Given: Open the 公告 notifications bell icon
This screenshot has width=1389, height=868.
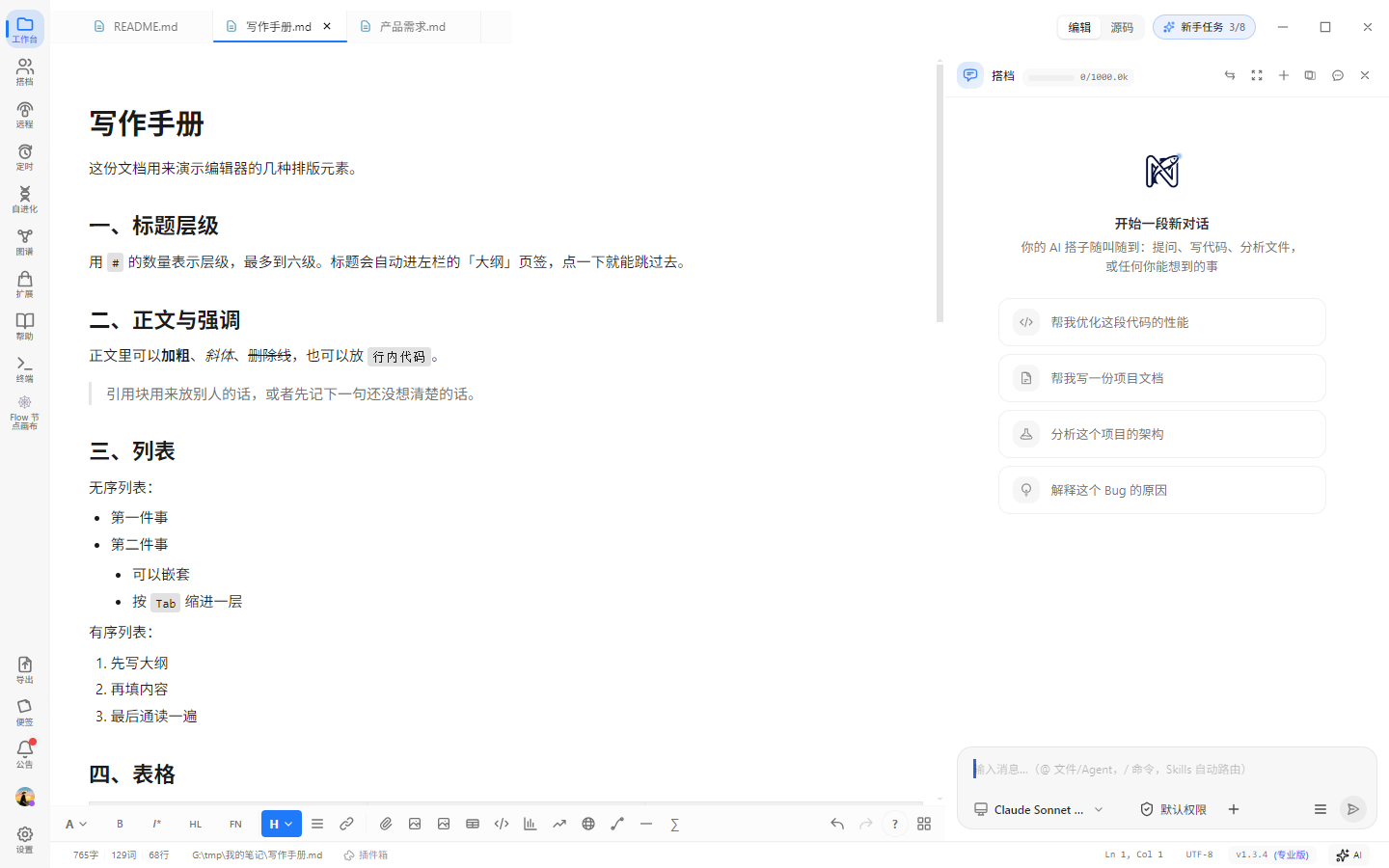Looking at the screenshot, I should click(25, 753).
